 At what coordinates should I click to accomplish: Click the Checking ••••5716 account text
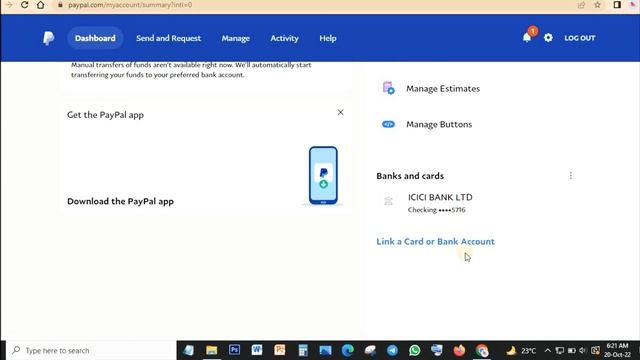436,210
